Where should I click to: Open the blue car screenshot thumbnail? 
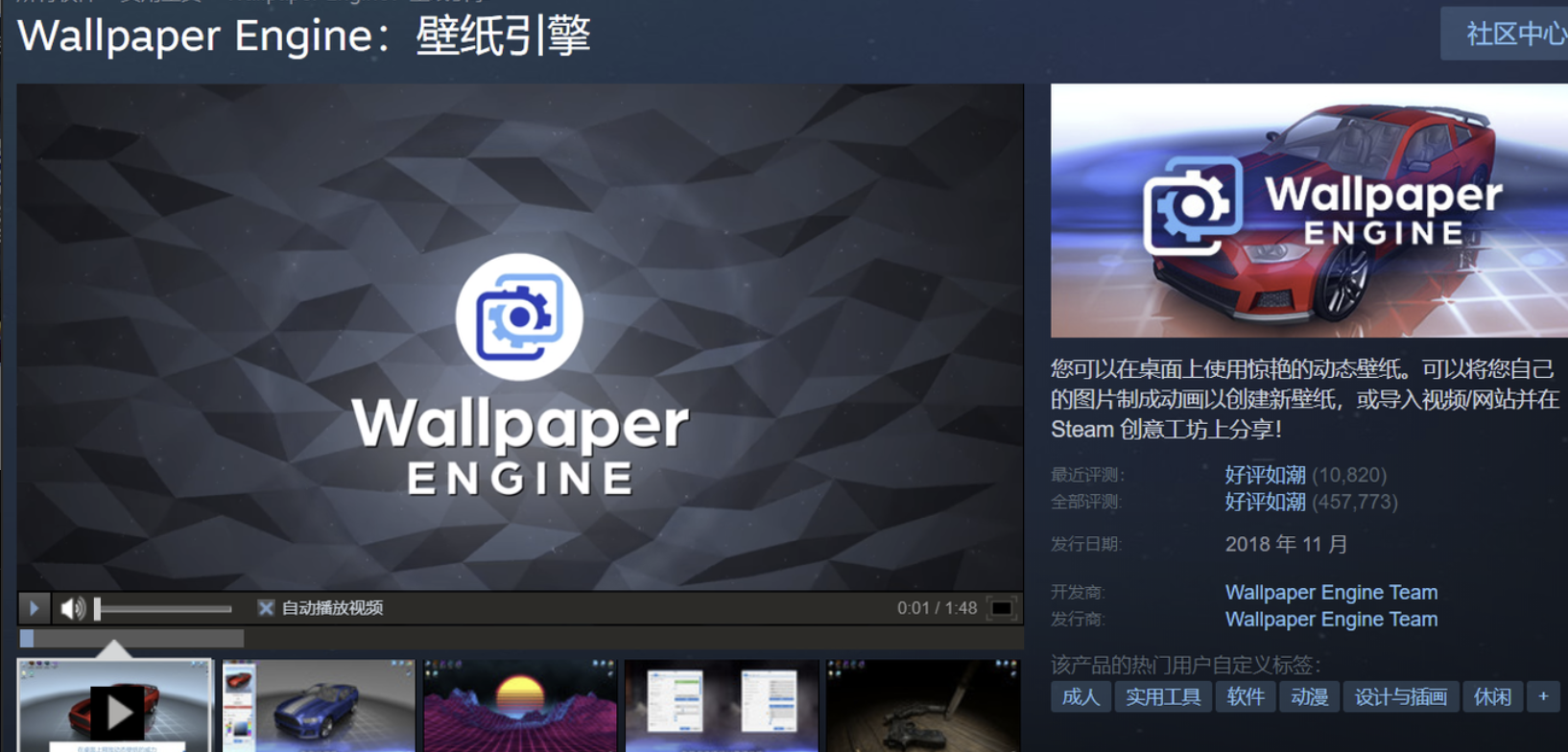pos(319,706)
